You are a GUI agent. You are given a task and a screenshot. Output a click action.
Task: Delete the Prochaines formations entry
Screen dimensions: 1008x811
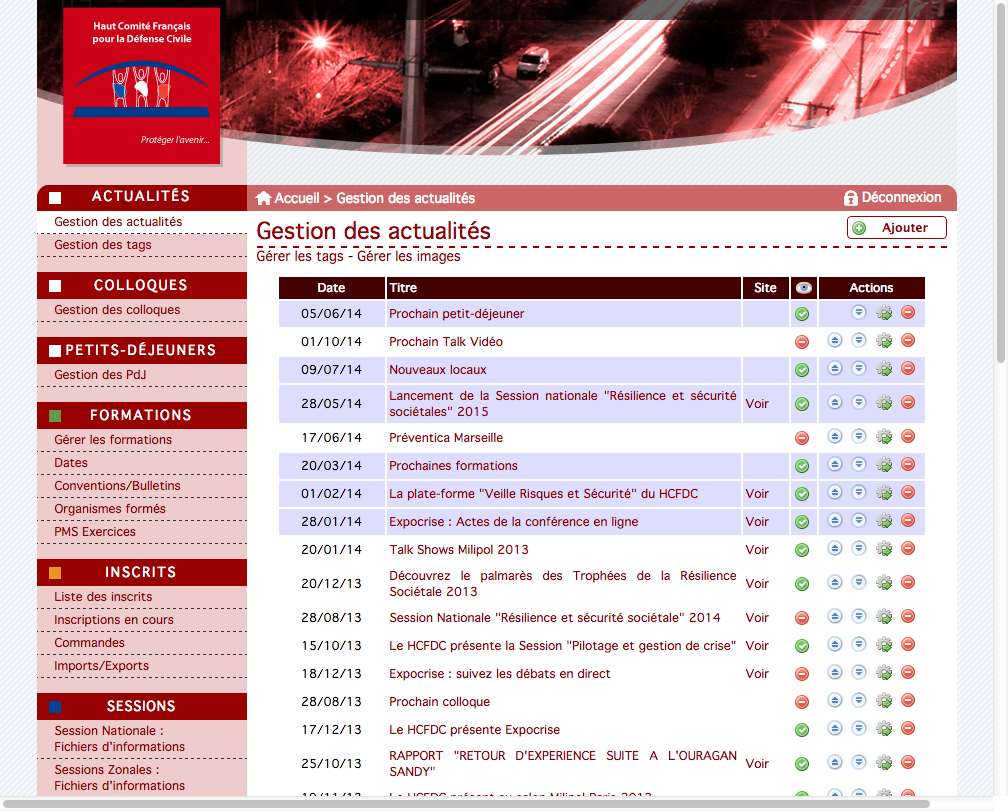(x=908, y=464)
